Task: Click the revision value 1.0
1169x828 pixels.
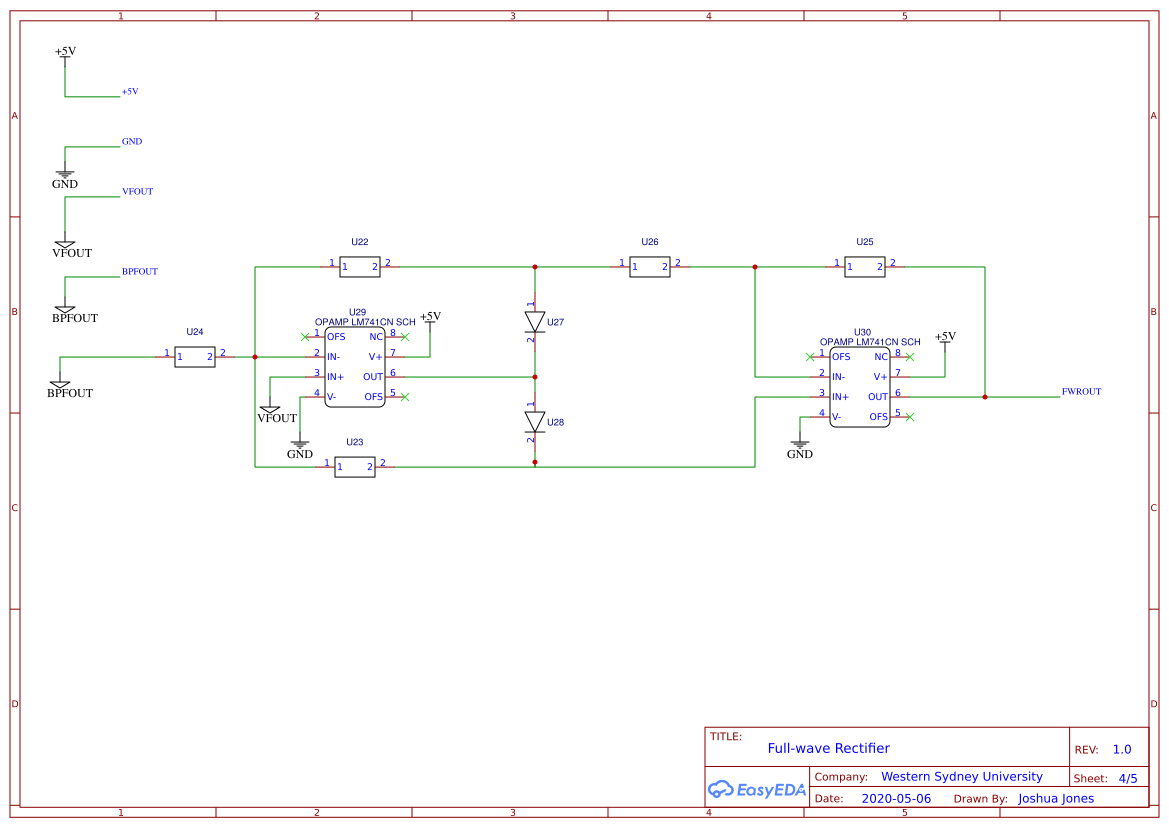Action: point(1122,750)
